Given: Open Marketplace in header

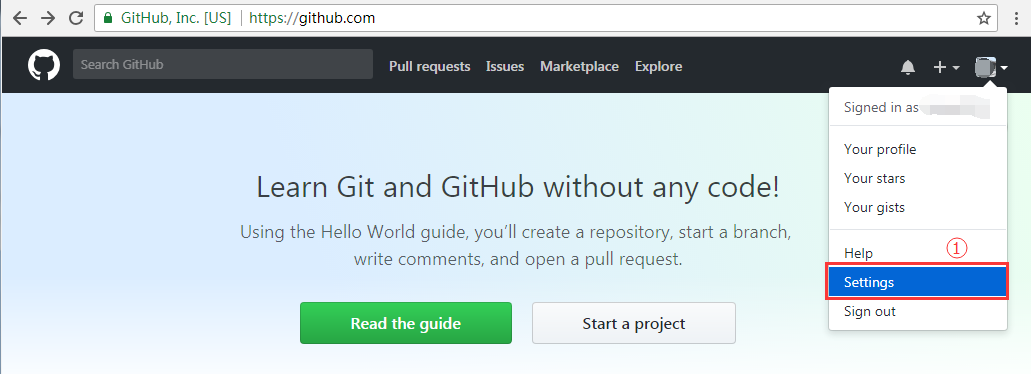Looking at the screenshot, I should pos(579,66).
